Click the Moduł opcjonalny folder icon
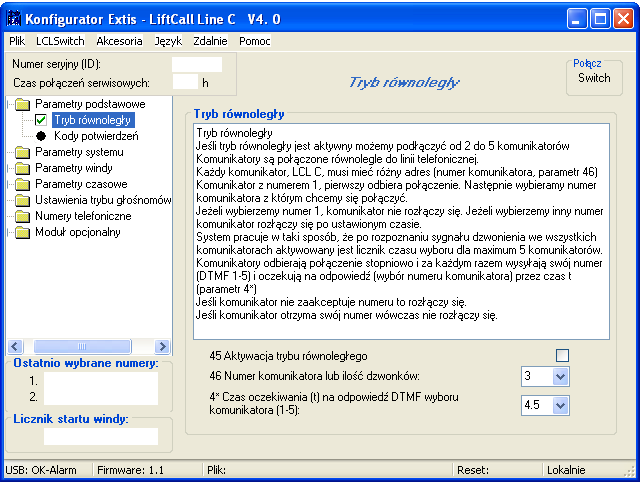 point(22,233)
